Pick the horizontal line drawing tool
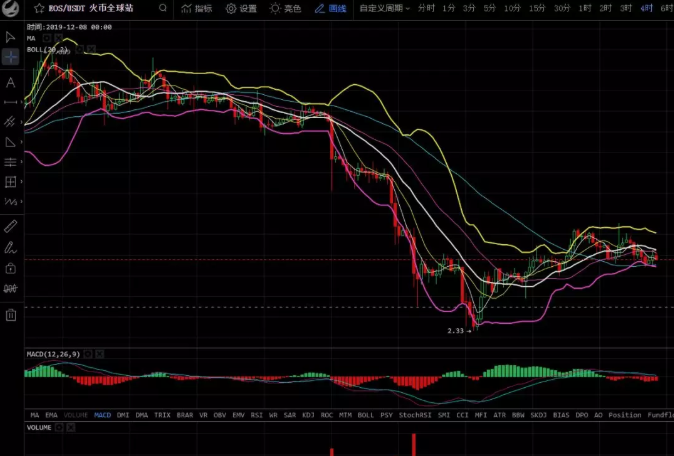674x456 pixels. click(10, 102)
